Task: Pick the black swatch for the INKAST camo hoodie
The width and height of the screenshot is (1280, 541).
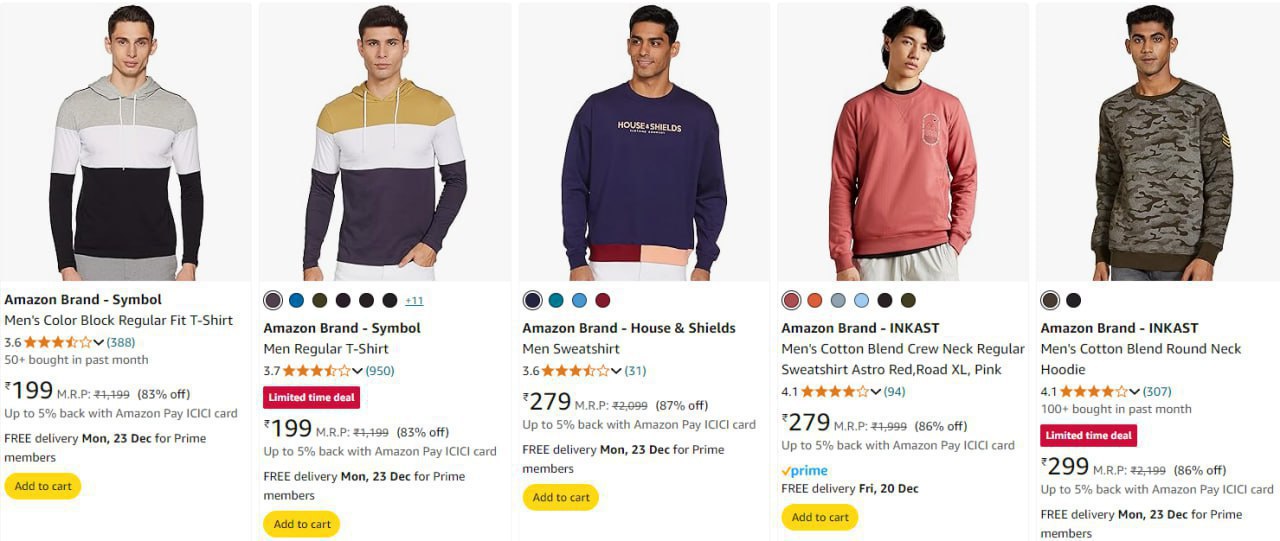Action: click(1073, 300)
